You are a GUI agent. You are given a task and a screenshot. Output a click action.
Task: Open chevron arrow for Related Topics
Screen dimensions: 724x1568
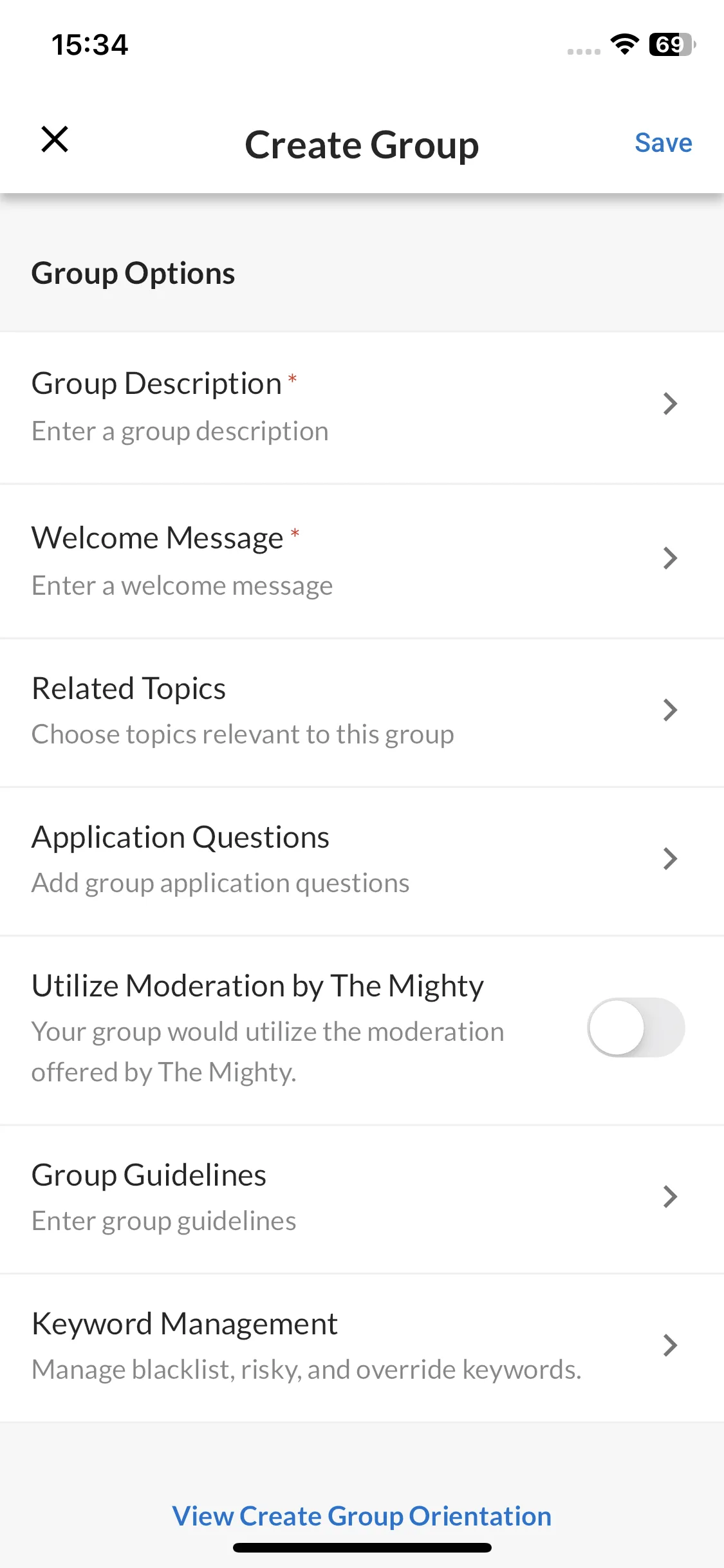670,710
